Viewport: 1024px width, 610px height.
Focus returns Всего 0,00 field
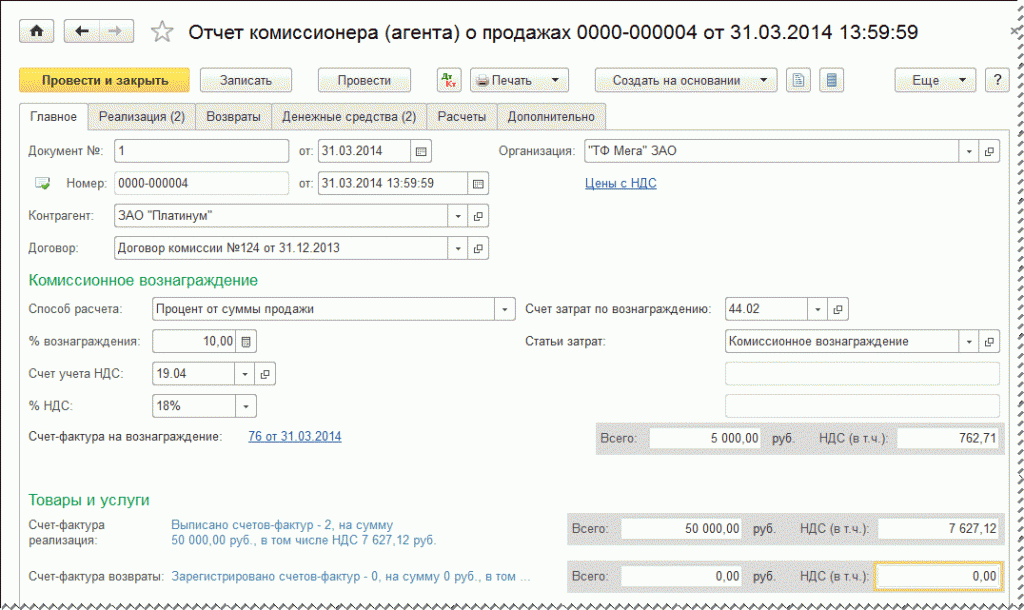(x=681, y=577)
